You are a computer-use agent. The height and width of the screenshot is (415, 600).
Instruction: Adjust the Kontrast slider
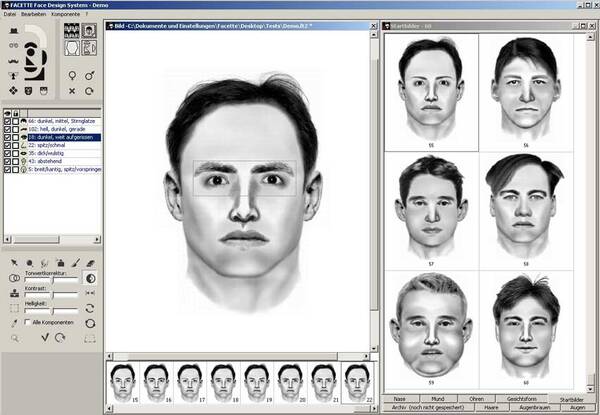click(51, 295)
